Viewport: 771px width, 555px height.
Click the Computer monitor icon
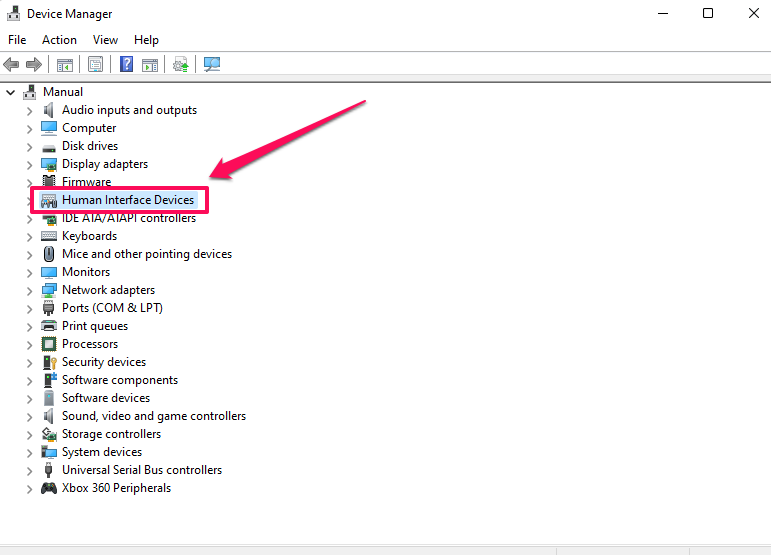(x=49, y=128)
